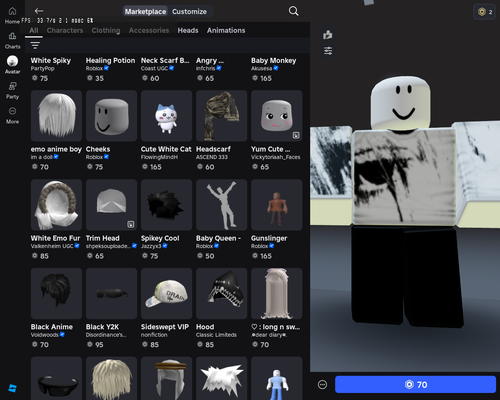Select the Accessories category tab

tap(149, 30)
